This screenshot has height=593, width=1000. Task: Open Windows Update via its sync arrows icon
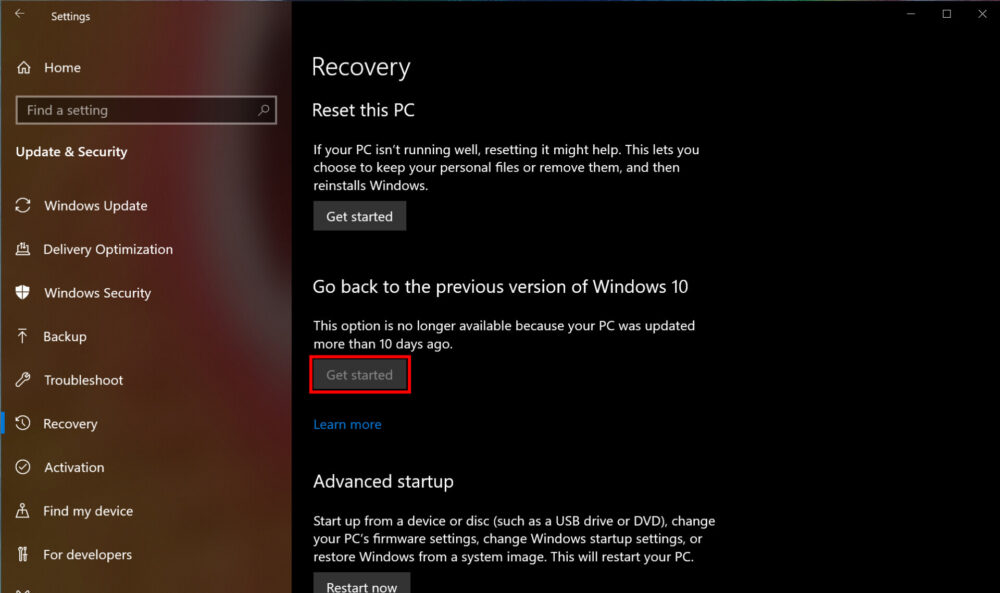pos(23,205)
